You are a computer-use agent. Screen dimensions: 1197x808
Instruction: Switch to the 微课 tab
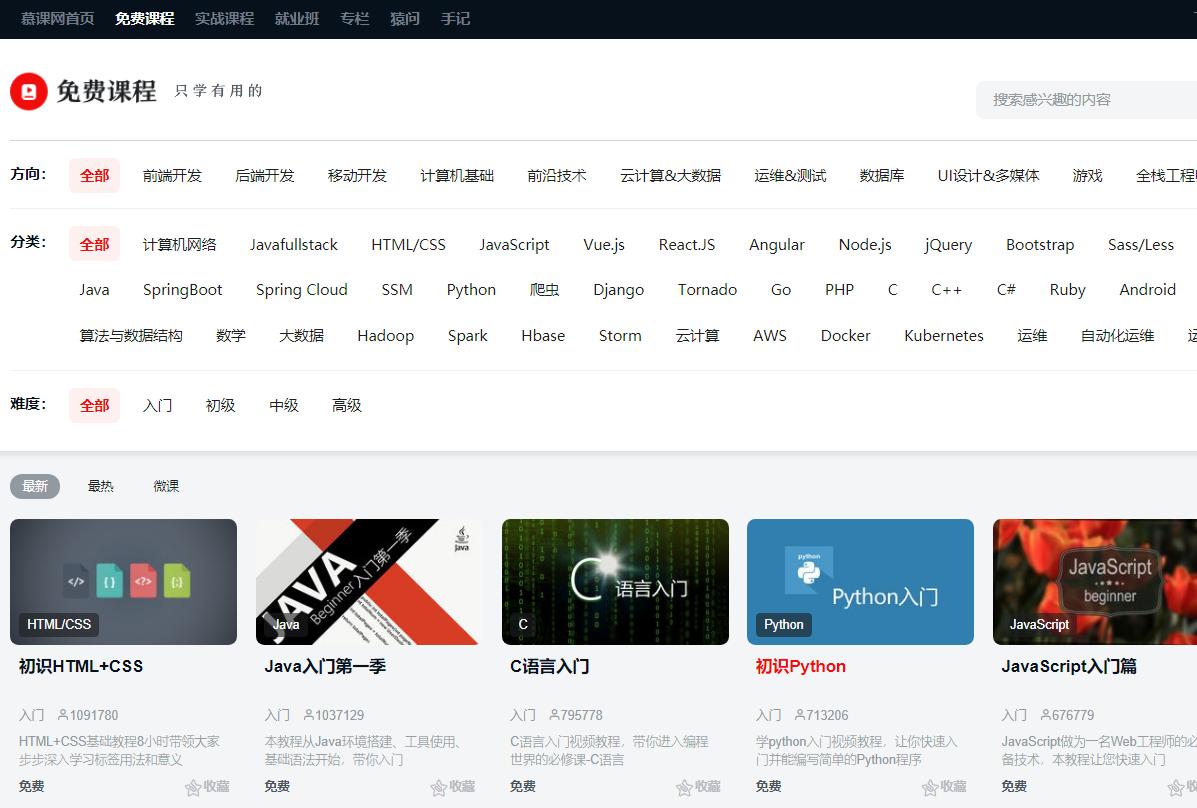166,486
